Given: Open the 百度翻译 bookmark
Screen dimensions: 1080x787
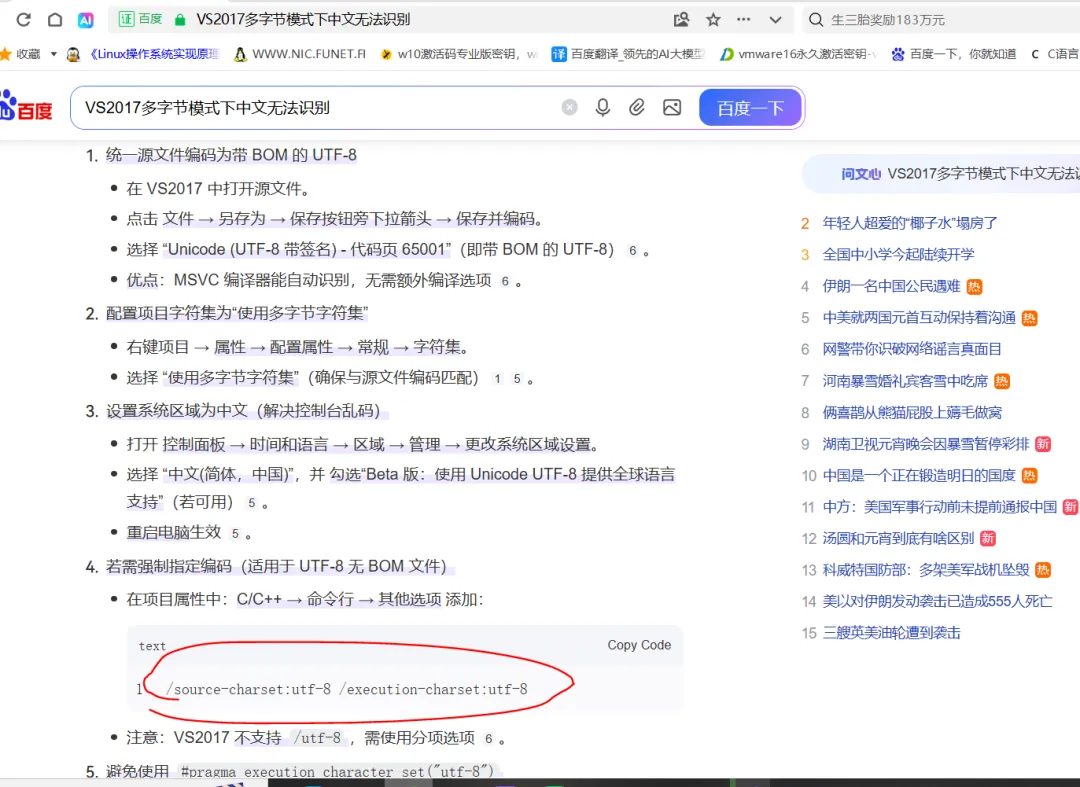Looking at the screenshot, I should (x=628, y=54).
